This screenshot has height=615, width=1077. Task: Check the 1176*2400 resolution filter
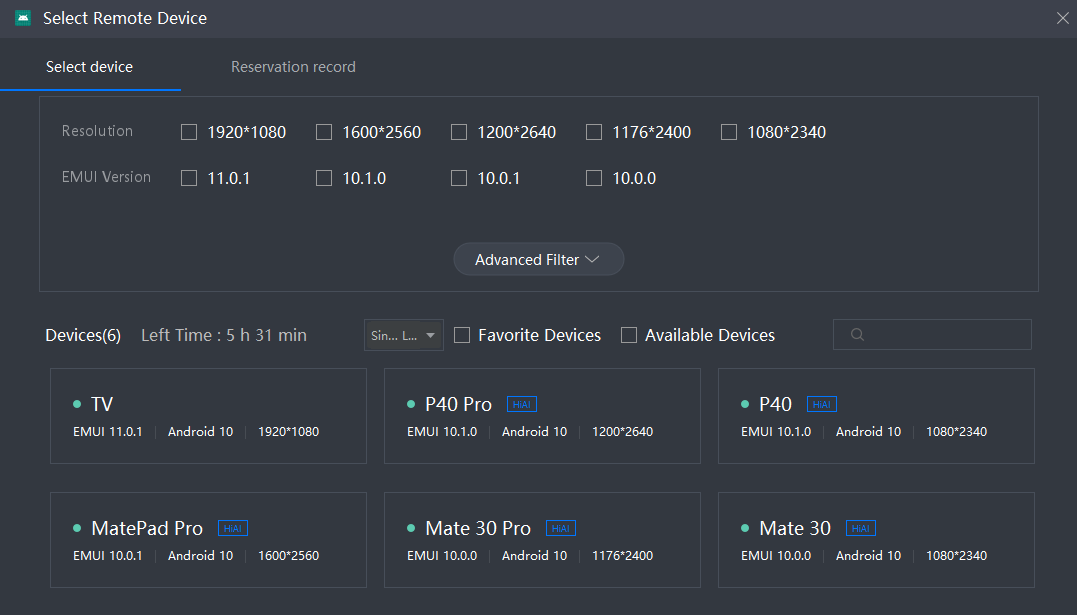(x=593, y=132)
